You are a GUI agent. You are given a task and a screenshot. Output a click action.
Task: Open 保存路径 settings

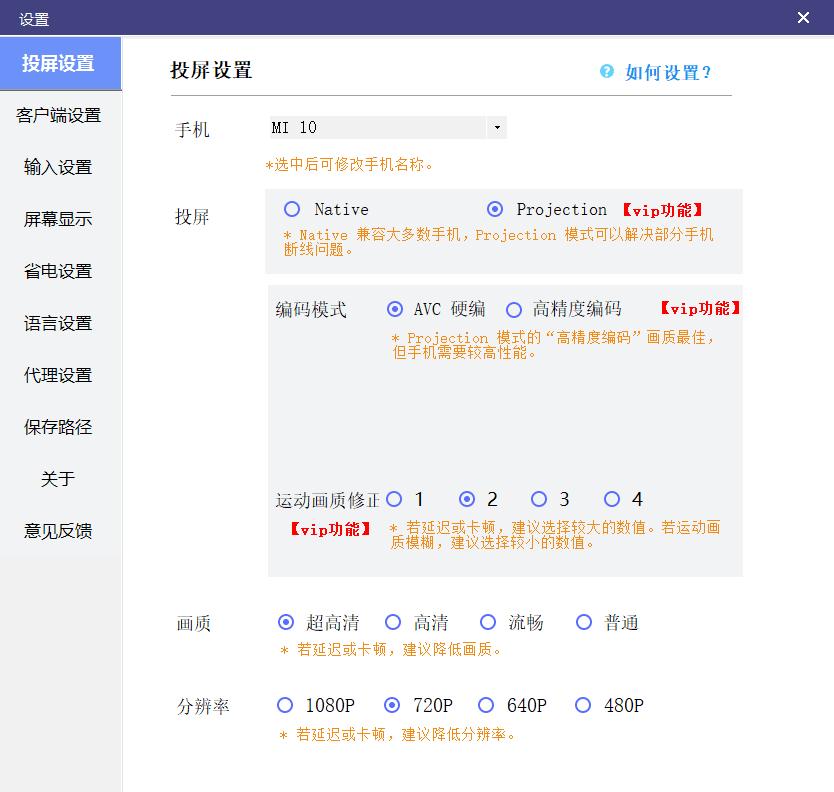pos(59,427)
